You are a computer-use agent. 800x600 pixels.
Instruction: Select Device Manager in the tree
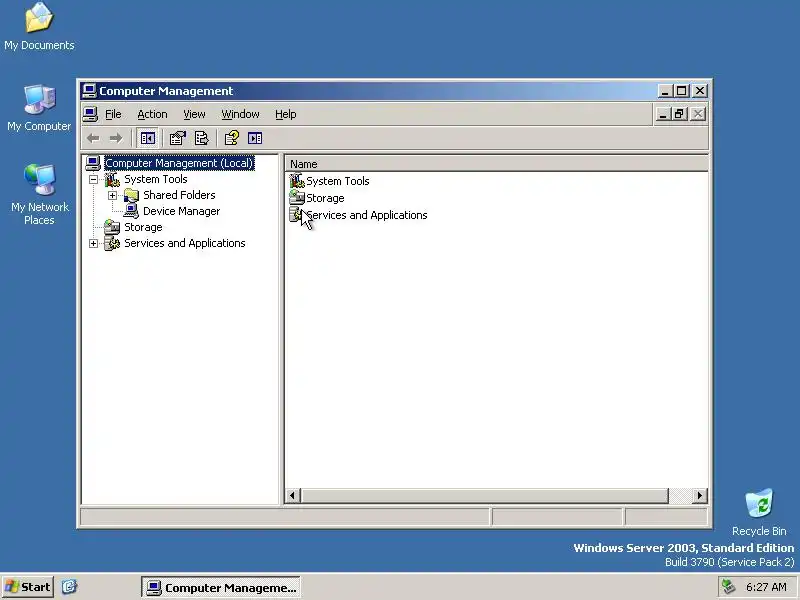tap(182, 211)
